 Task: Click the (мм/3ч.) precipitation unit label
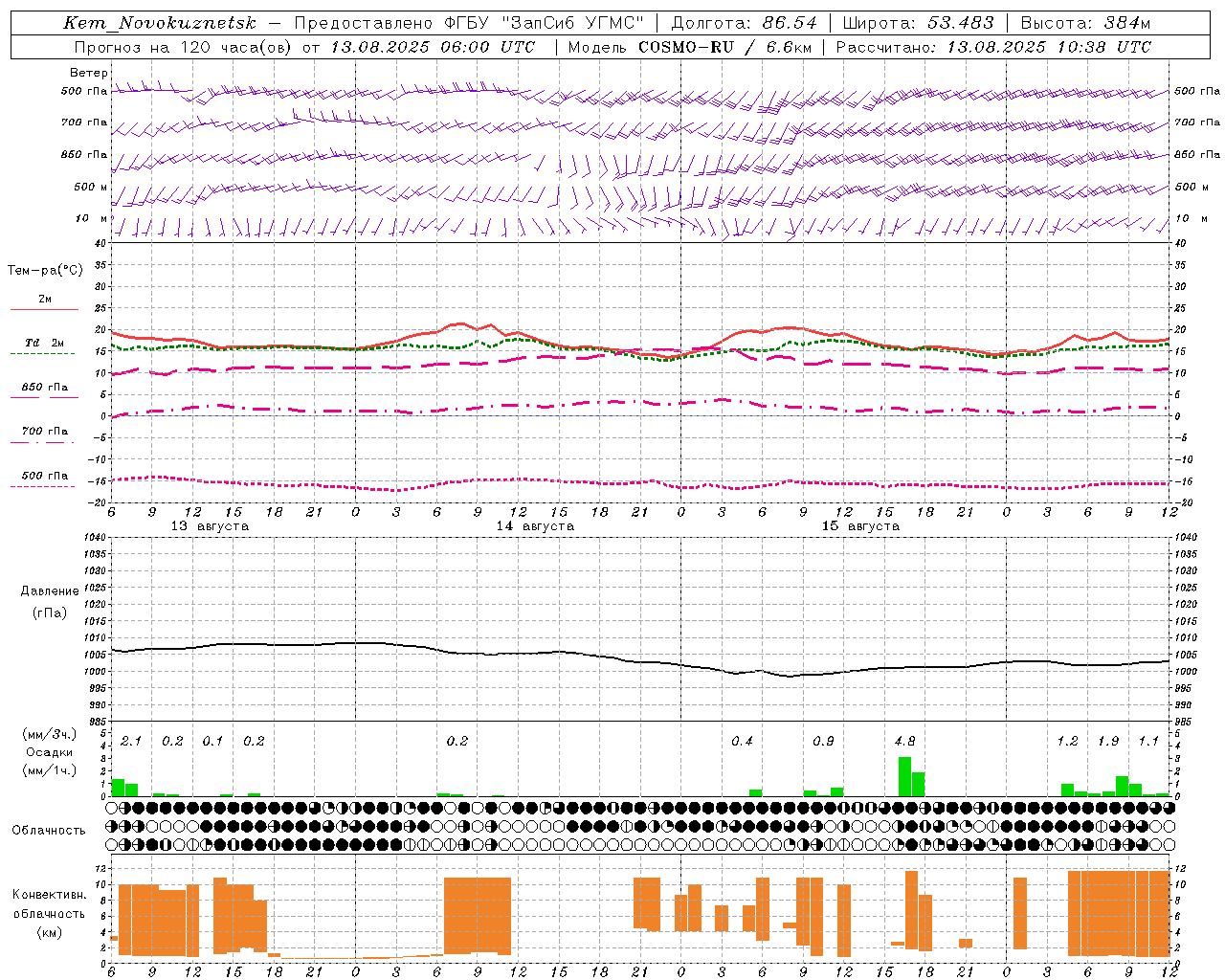[x=49, y=735]
